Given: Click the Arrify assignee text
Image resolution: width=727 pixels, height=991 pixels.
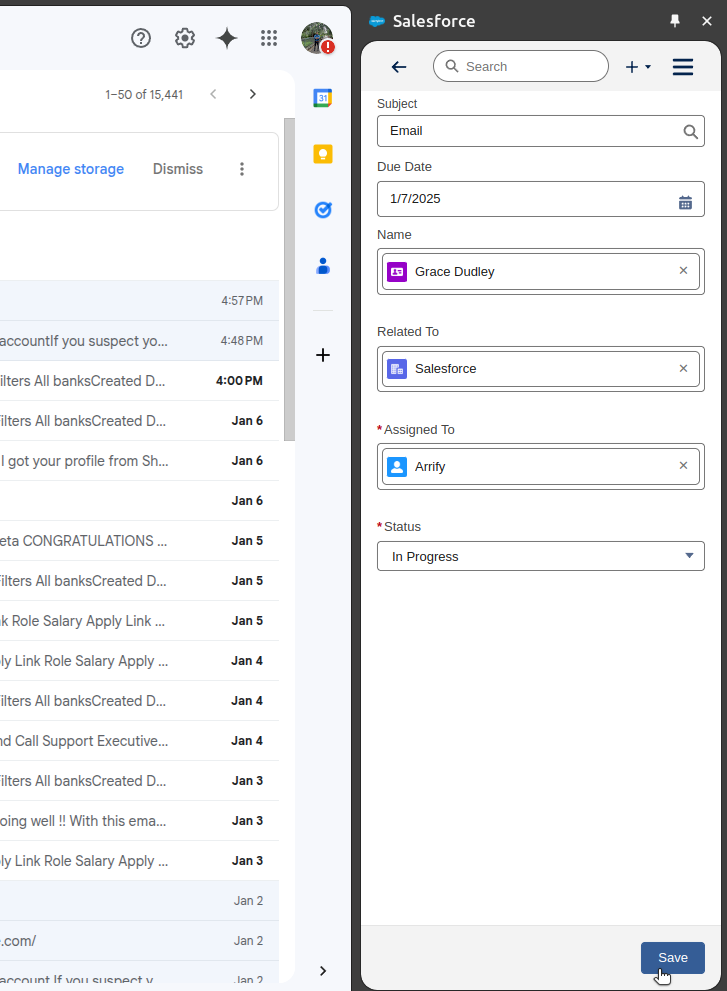Looking at the screenshot, I should [x=430, y=467].
